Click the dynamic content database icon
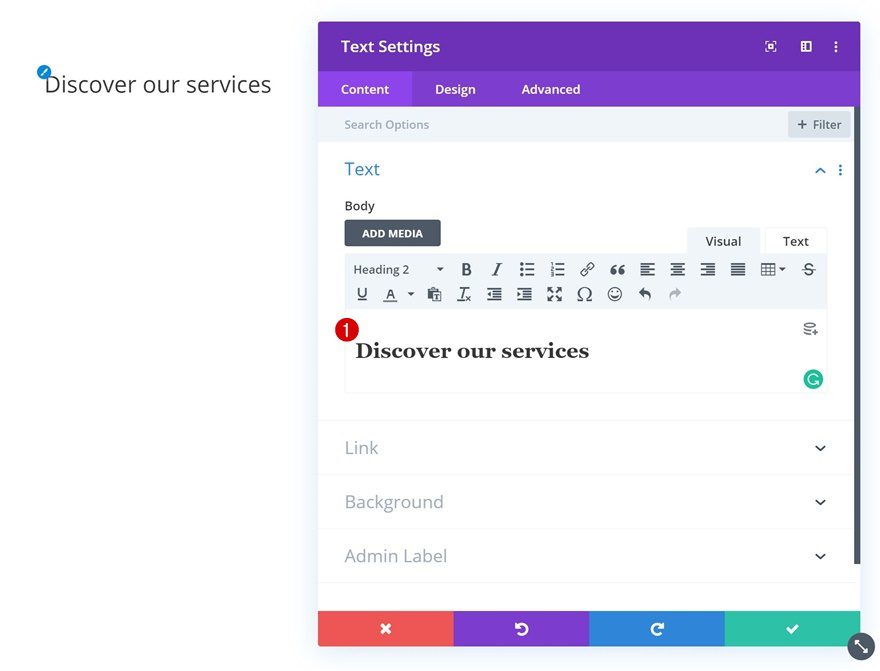 [x=810, y=329]
